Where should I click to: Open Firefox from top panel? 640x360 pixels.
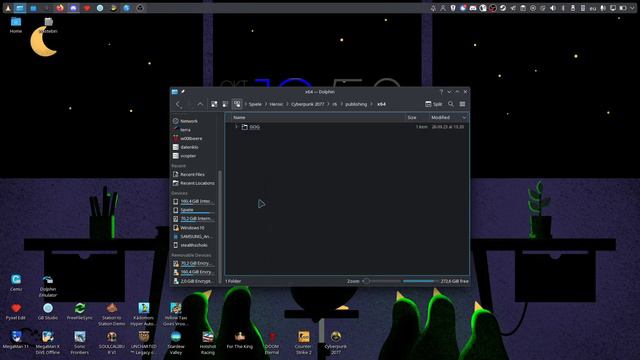pyautogui.click(x=60, y=8)
